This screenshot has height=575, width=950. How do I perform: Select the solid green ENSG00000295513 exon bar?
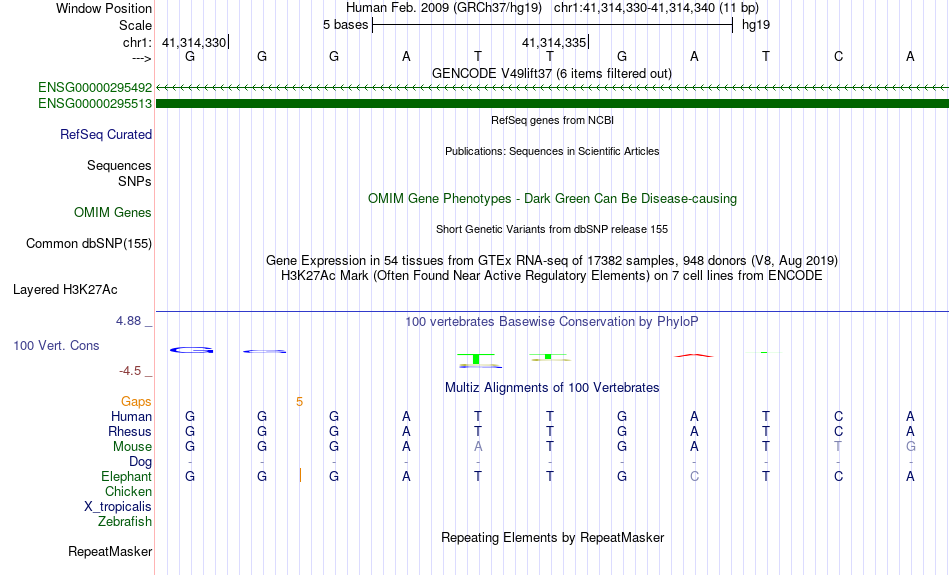[552, 104]
